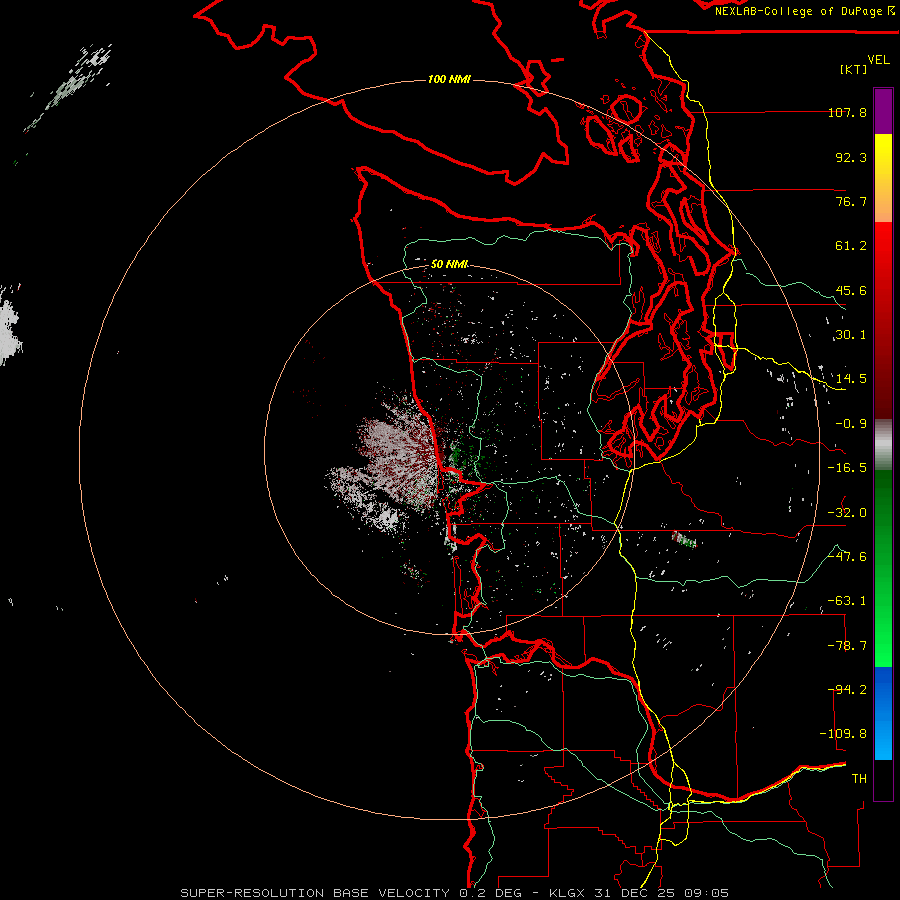Select the -109.8 velocity scale value
The image size is (900, 900).
pos(843,734)
